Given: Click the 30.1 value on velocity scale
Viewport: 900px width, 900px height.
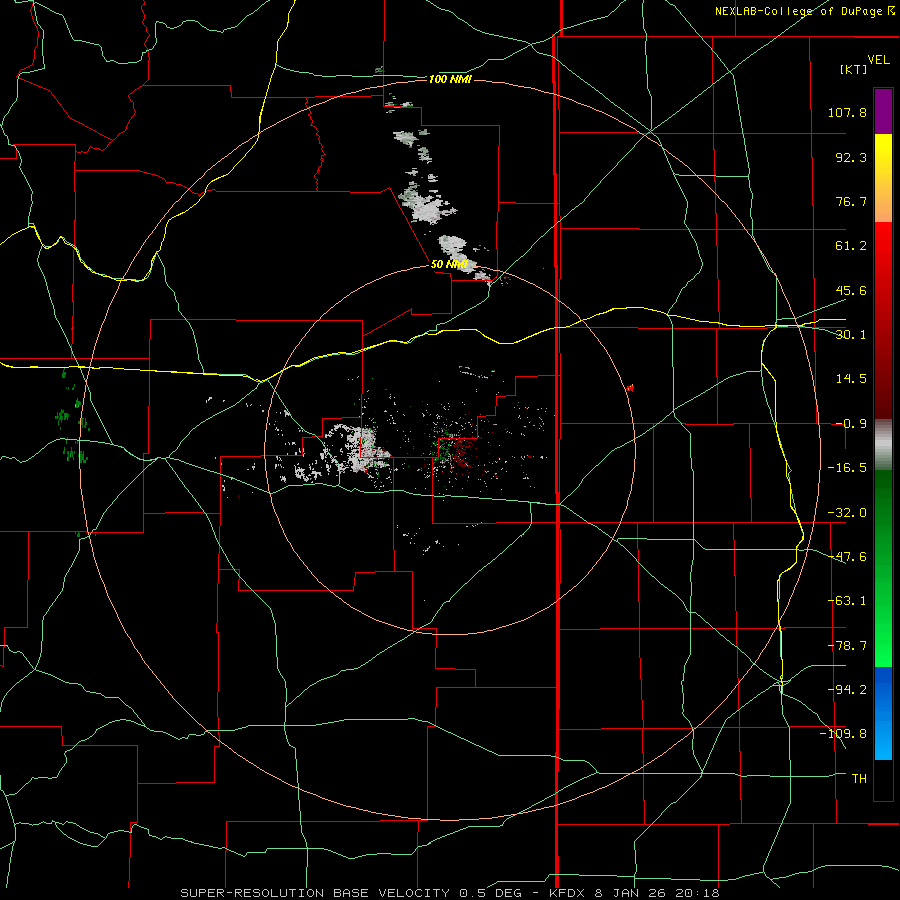Looking at the screenshot, I should pos(851,335).
